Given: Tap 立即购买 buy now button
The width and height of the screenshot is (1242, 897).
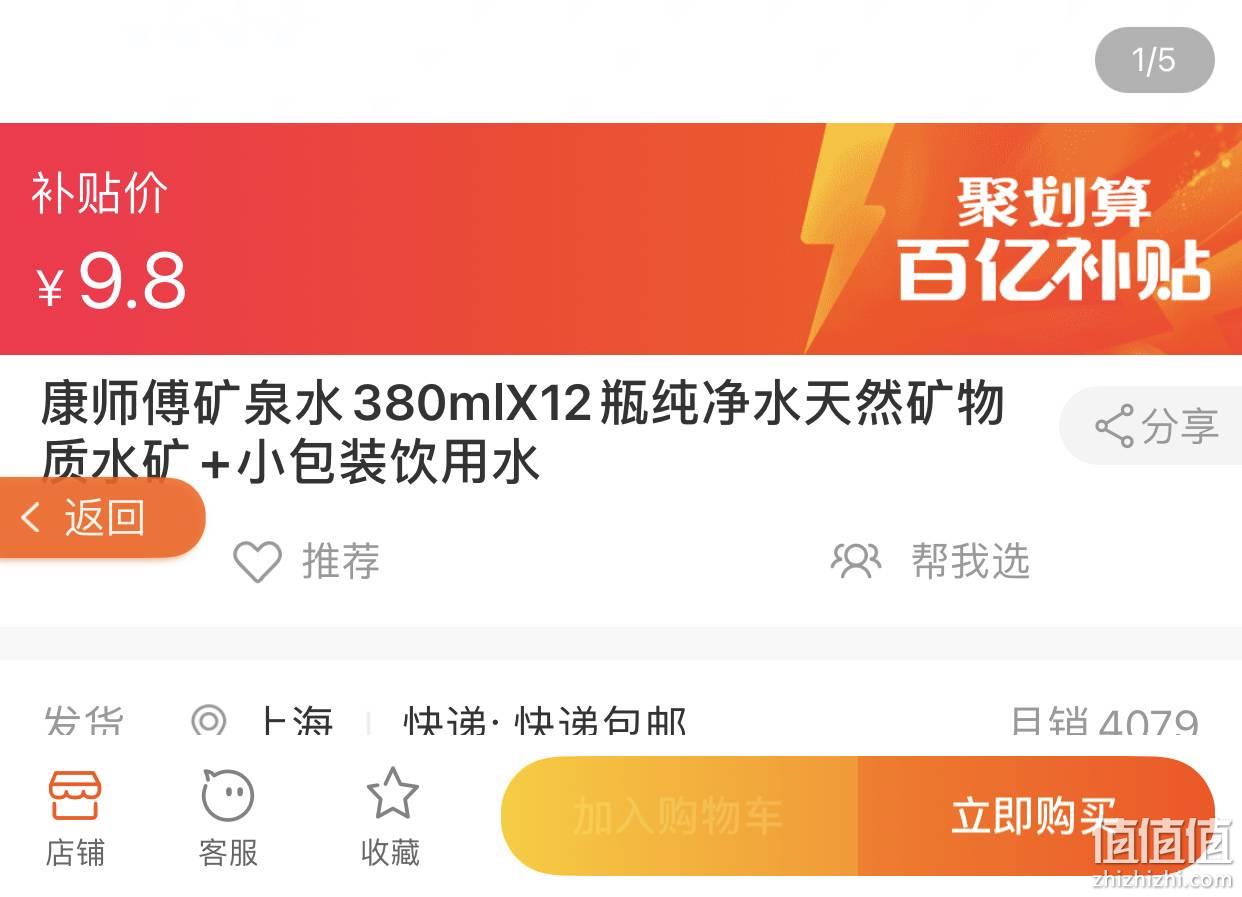Looking at the screenshot, I should [1036, 816].
